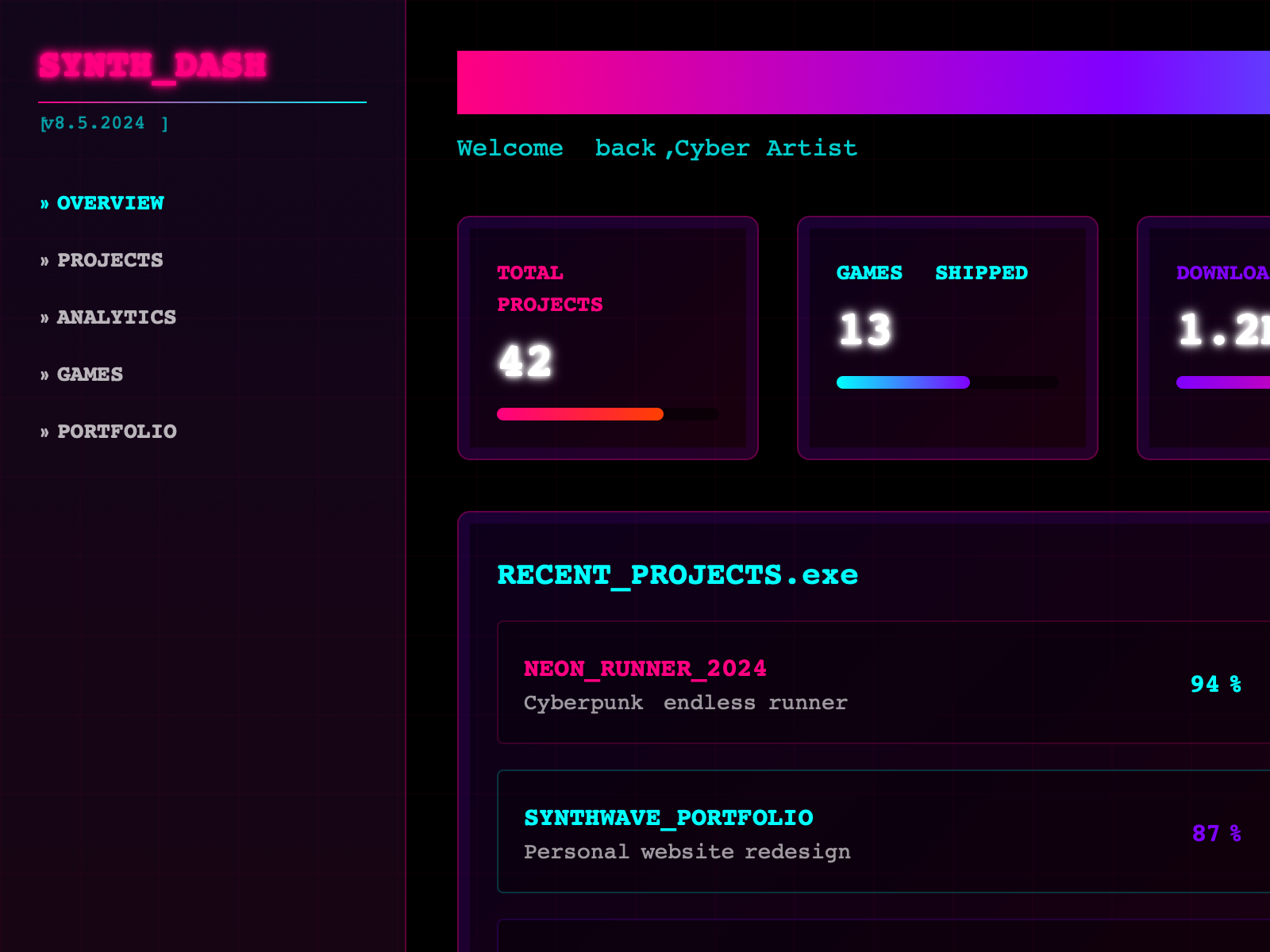Open the PORTFOLIO section
Image resolution: width=1270 pixels, height=952 pixels.
tap(117, 432)
